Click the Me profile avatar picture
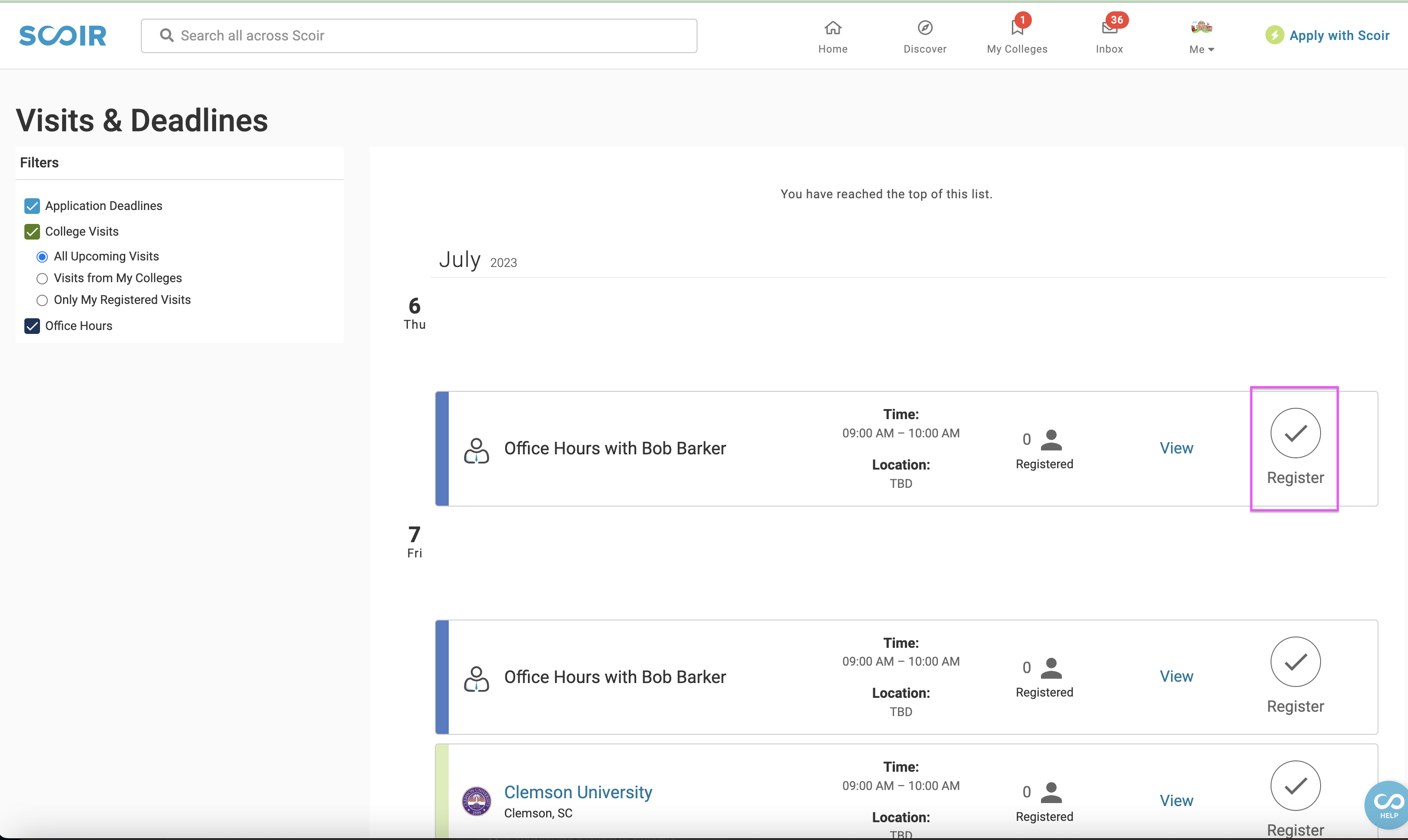The height and width of the screenshot is (840, 1408). (x=1201, y=27)
